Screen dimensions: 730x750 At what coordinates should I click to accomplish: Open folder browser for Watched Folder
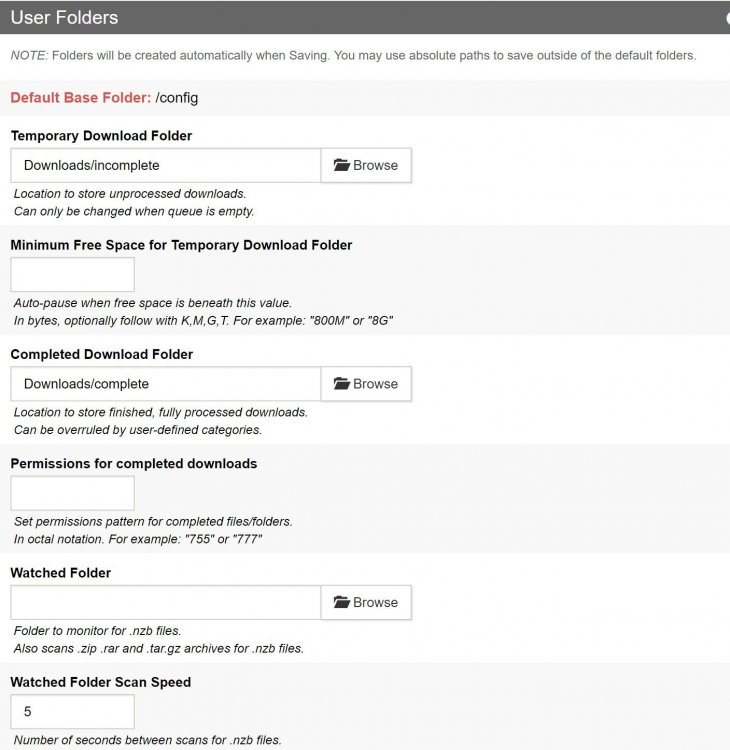(x=366, y=602)
